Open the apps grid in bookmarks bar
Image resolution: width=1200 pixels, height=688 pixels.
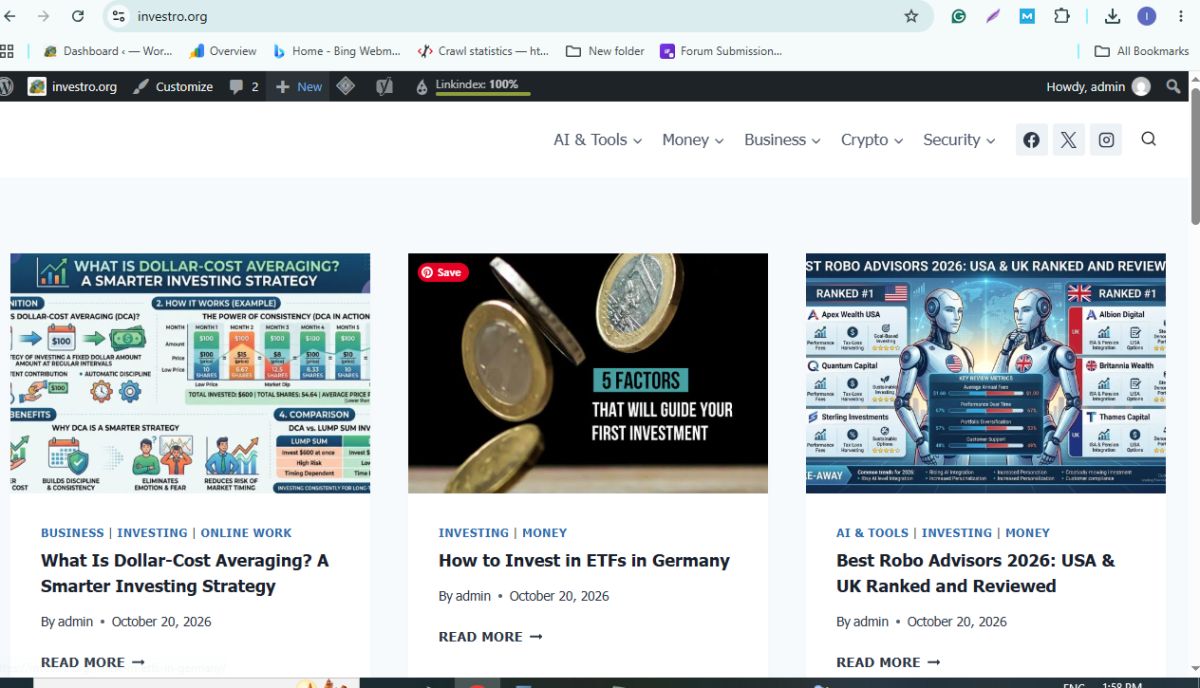(x=7, y=51)
